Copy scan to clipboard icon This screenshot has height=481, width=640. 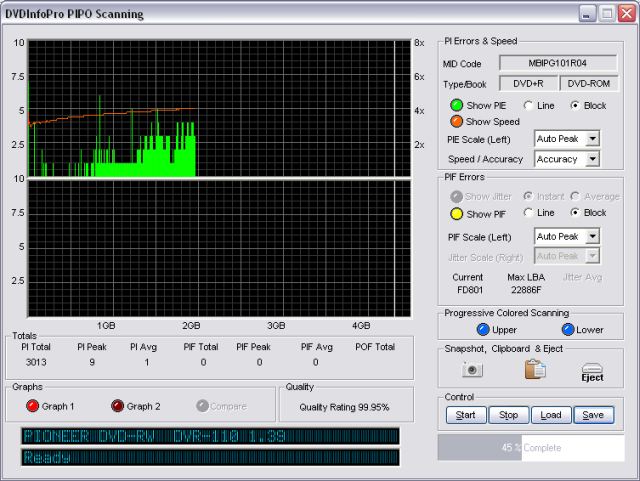[535, 369]
